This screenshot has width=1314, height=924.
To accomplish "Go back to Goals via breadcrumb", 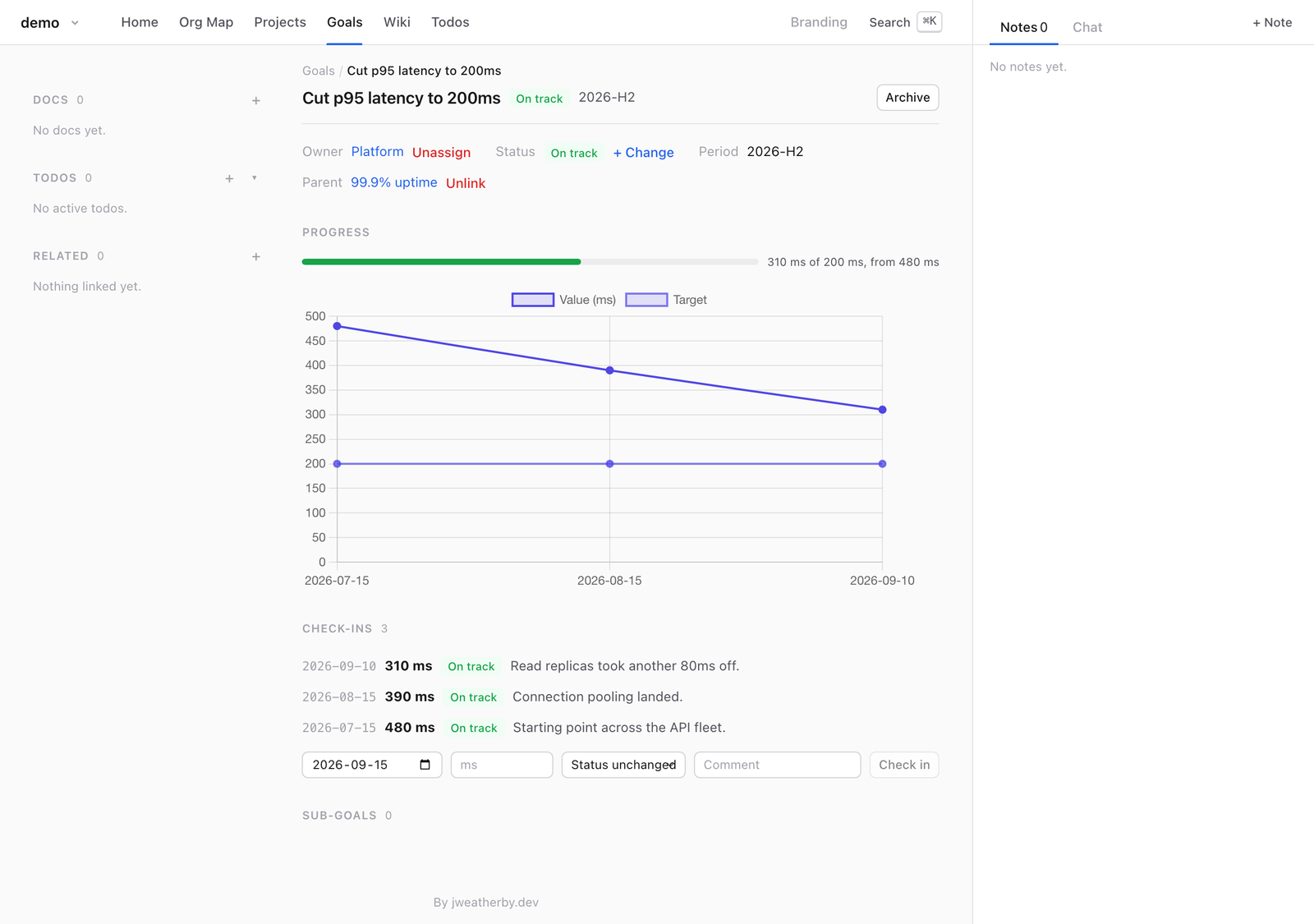I will coord(319,71).
